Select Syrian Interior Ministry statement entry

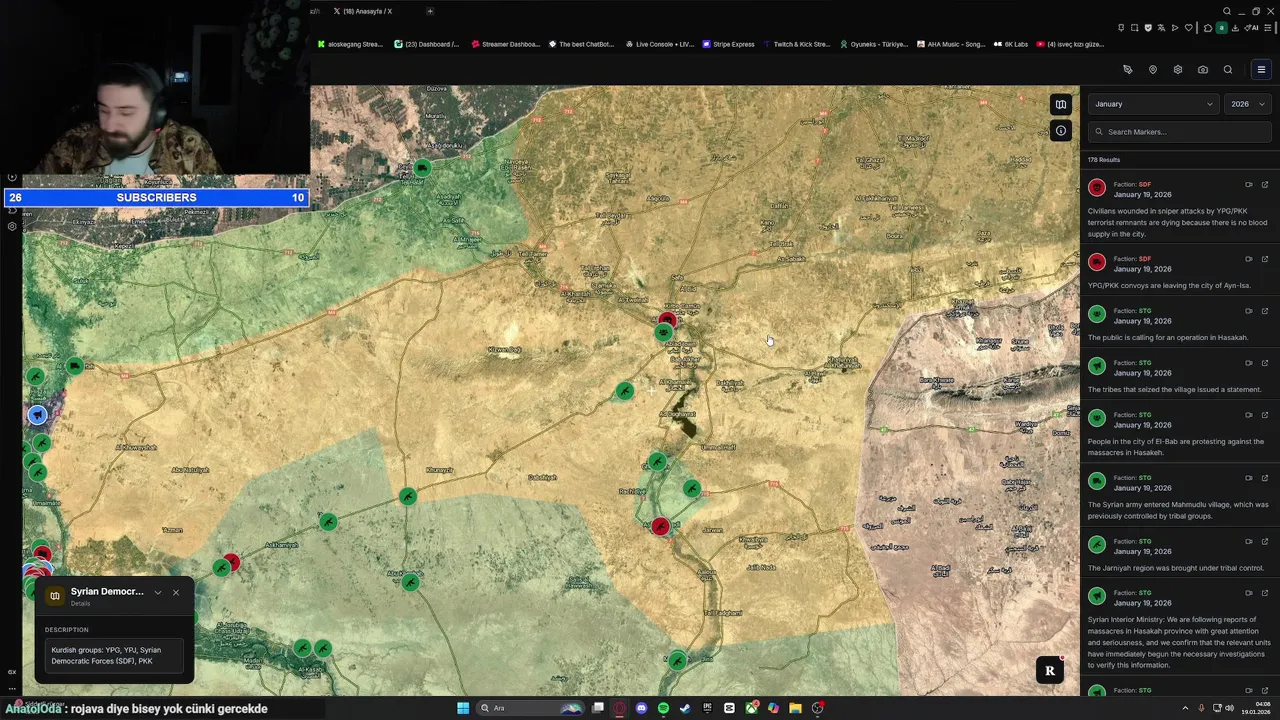pos(1179,642)
